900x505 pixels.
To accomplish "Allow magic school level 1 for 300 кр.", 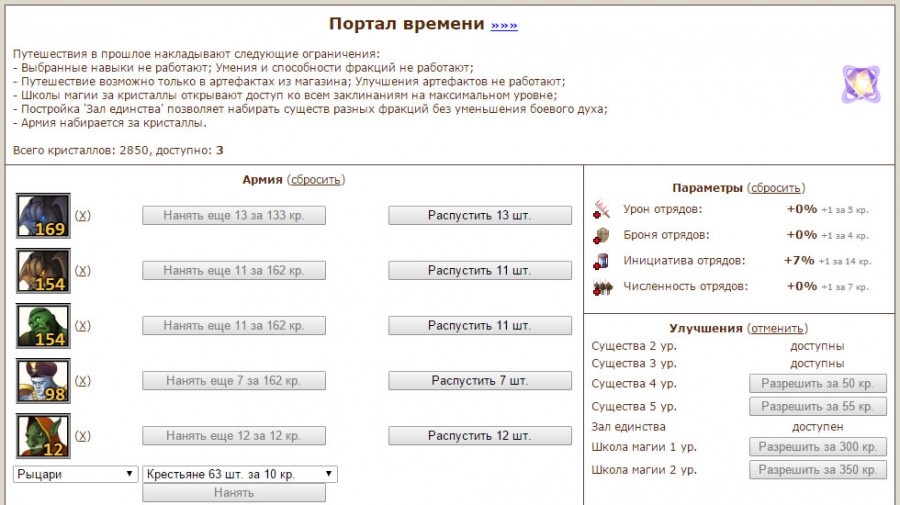I will pos(817,446).
